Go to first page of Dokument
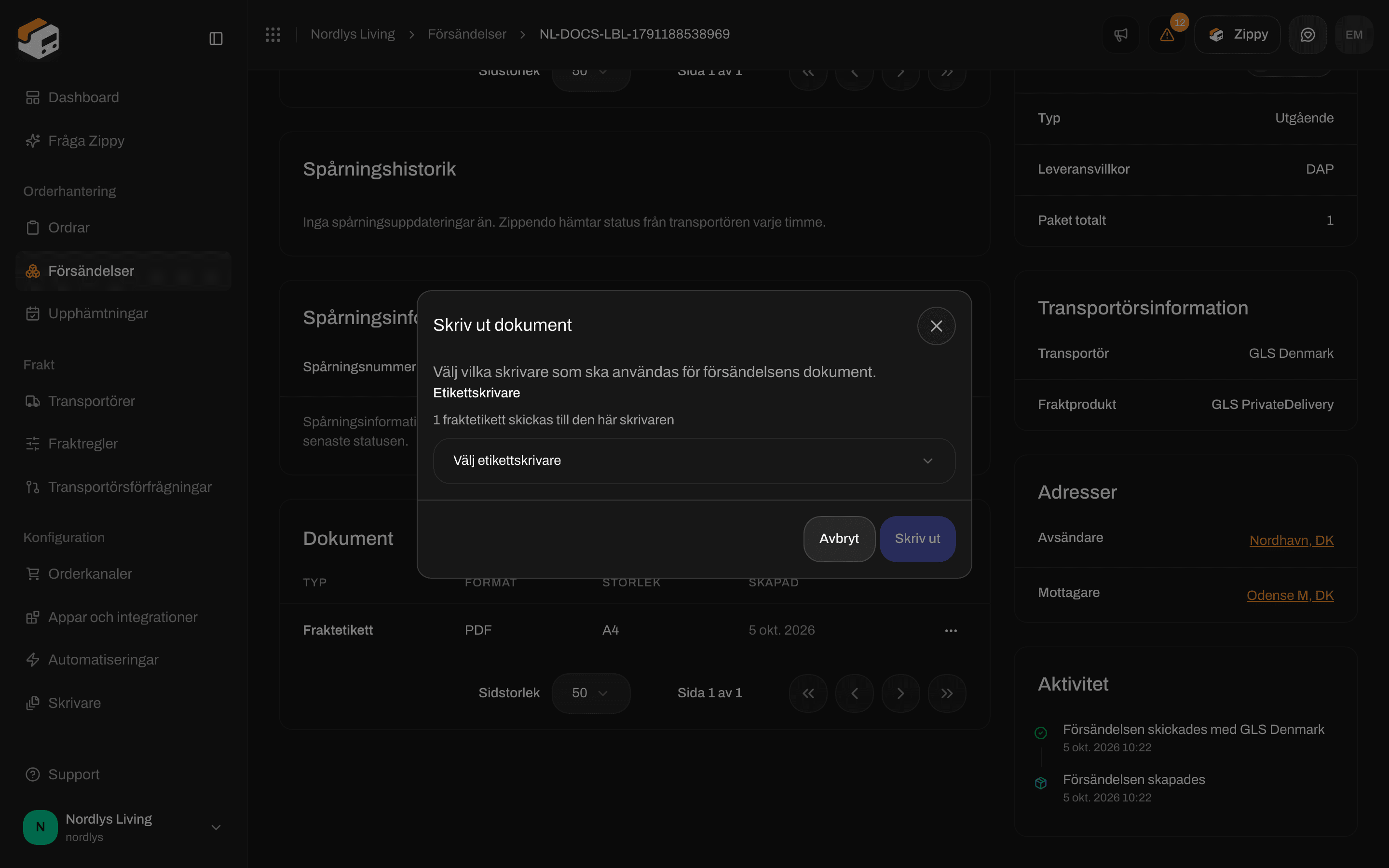 (808, 693)
